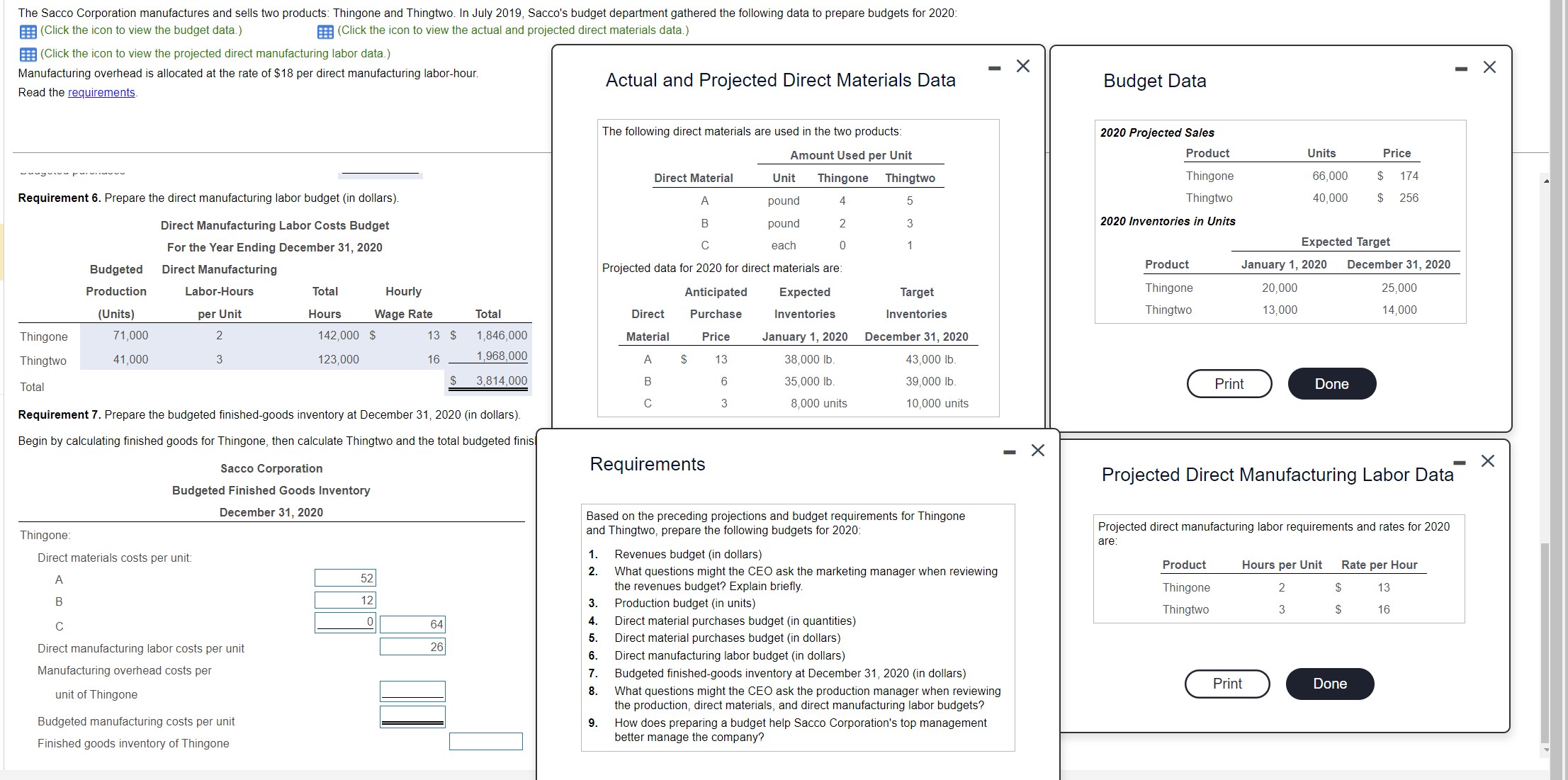The image size is (1568, 780).
Task: Click the budgeted manufacturing costs per unit input
Action: coord(412,717)
